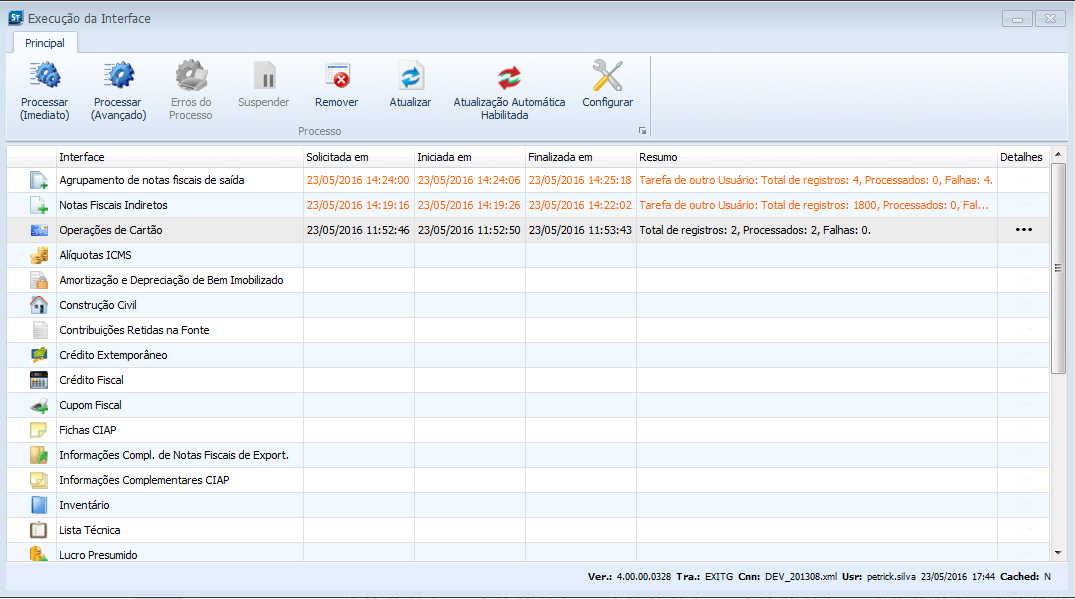Click the Remover icon in ribbon
The width and height of the screenshot is (1075, 599).
(x=336, y=78)
